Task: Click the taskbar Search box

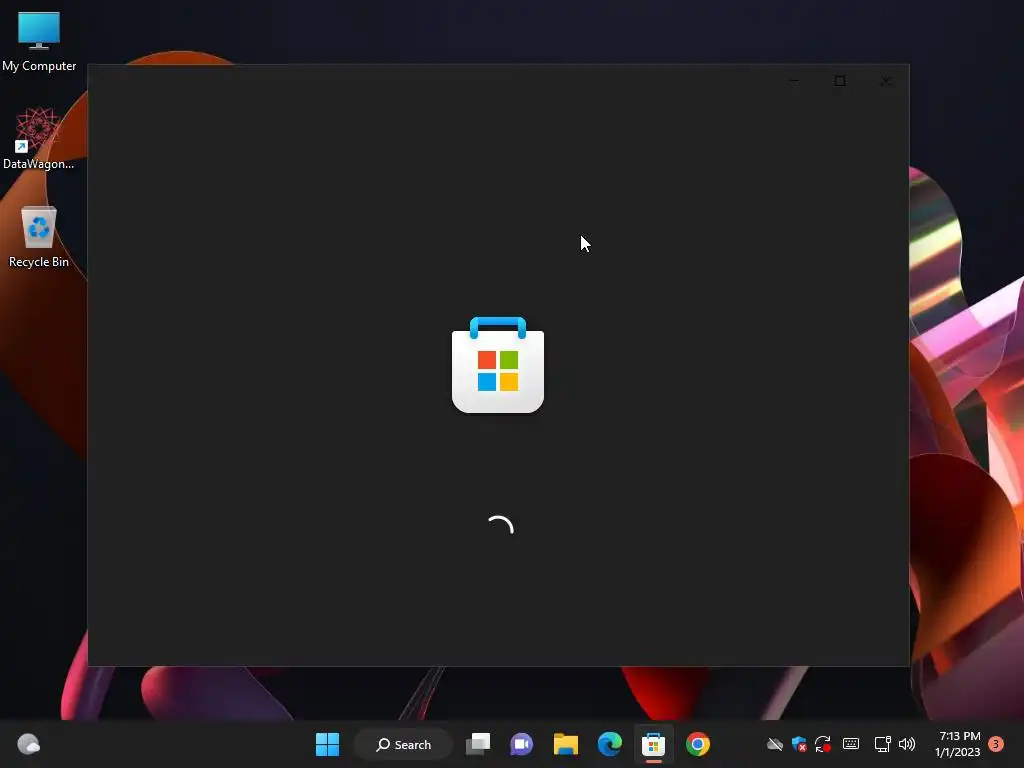Action: point(403,744)
